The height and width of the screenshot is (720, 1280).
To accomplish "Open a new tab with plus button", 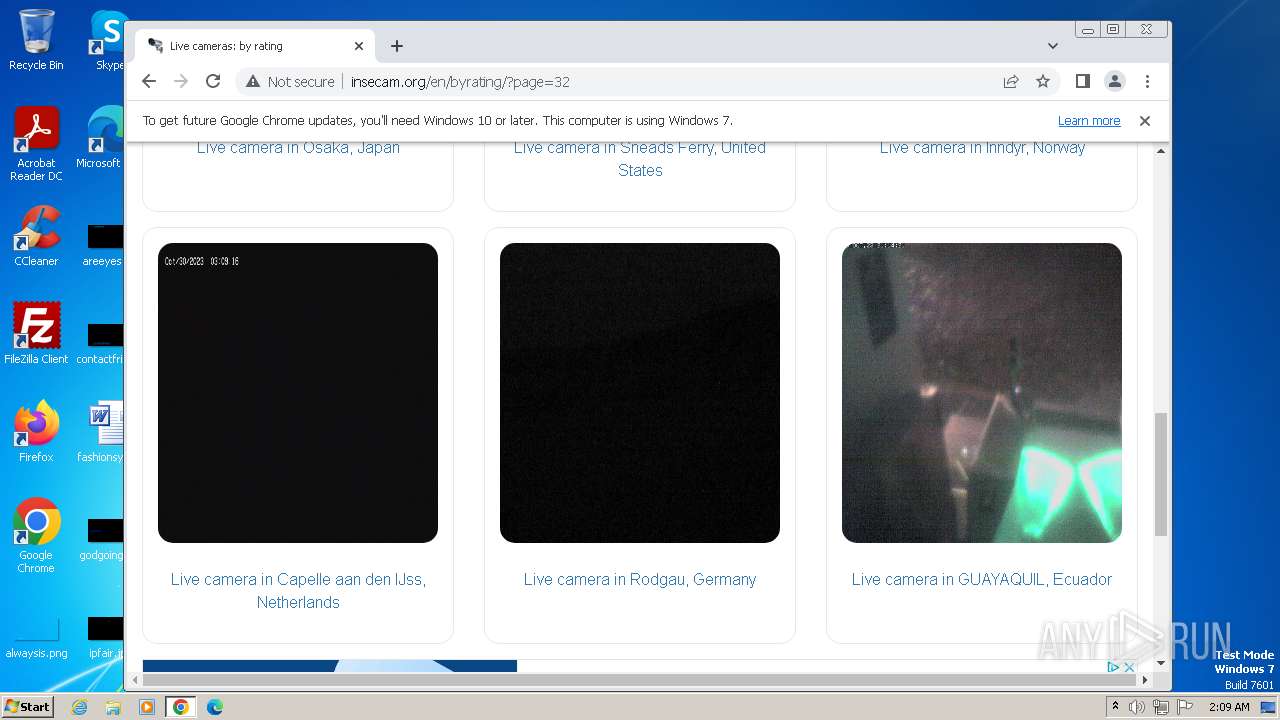I will pyautogui.click(x=397, y=46).
